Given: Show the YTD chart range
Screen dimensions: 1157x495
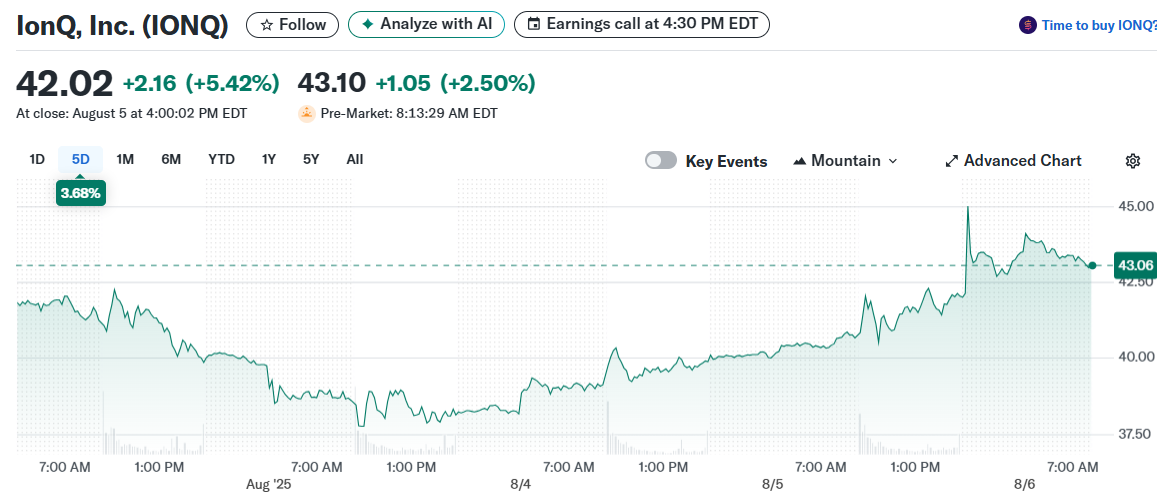Looking at the screenshot, I should point(221,159).
